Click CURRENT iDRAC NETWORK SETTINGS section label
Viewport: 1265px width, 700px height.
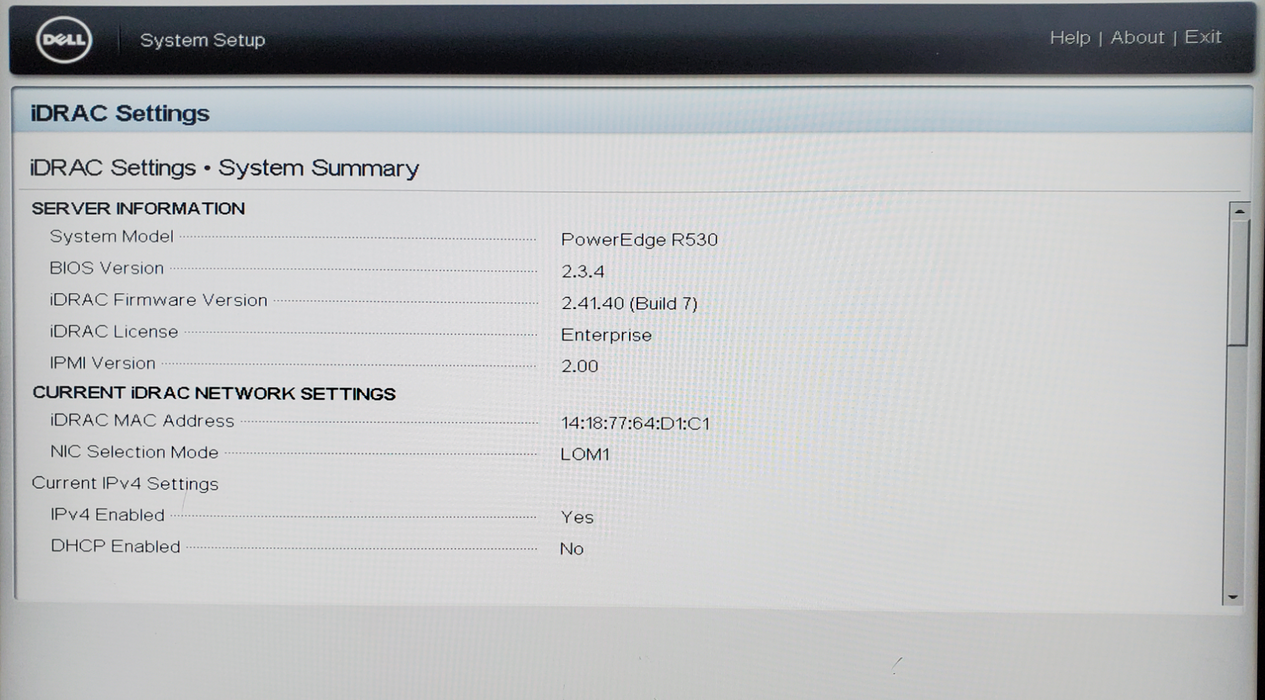point(214,393)
